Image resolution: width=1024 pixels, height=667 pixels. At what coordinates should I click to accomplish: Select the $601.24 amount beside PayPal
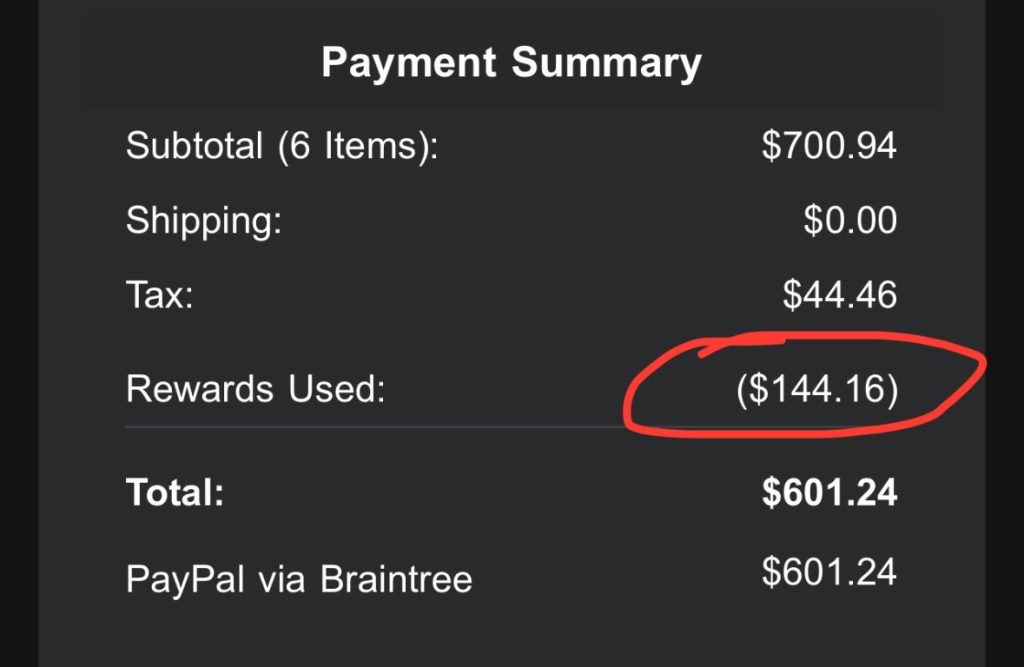829,572
